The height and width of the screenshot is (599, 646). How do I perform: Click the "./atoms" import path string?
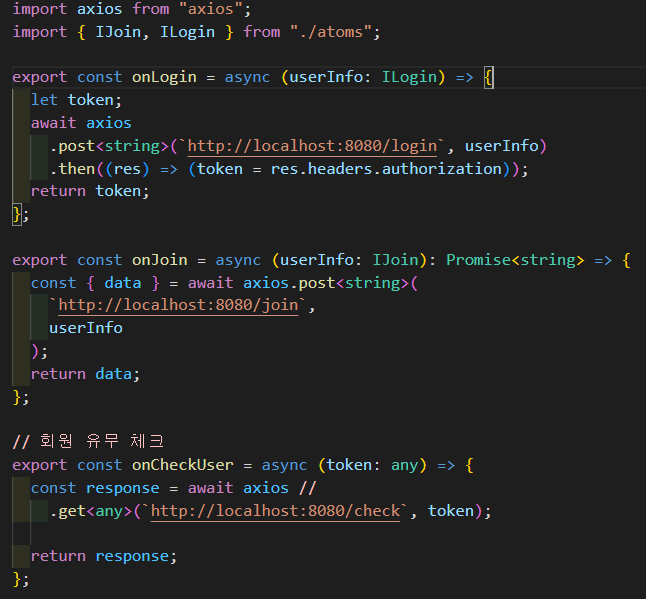point(331,32)
